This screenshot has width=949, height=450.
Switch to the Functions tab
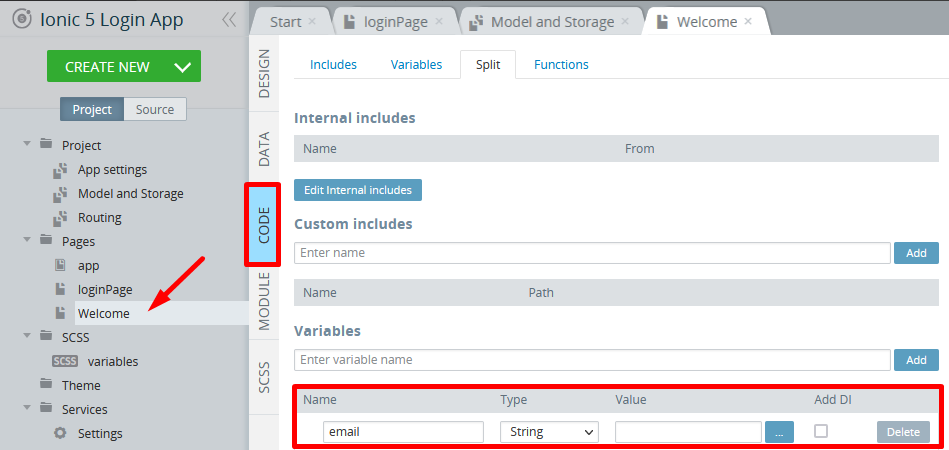tap(561, 65)
